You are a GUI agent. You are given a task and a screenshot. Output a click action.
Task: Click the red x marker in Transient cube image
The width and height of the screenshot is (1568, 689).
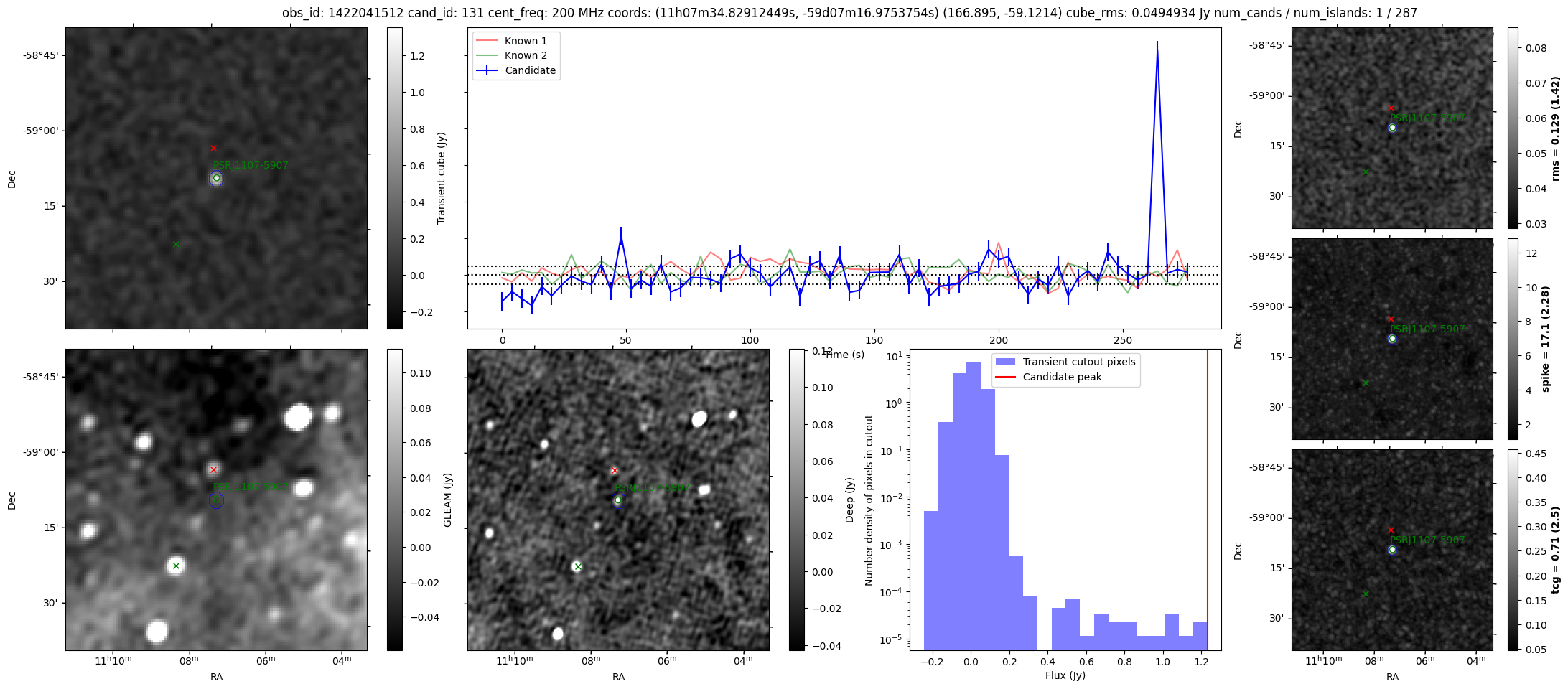click(213, 149)
